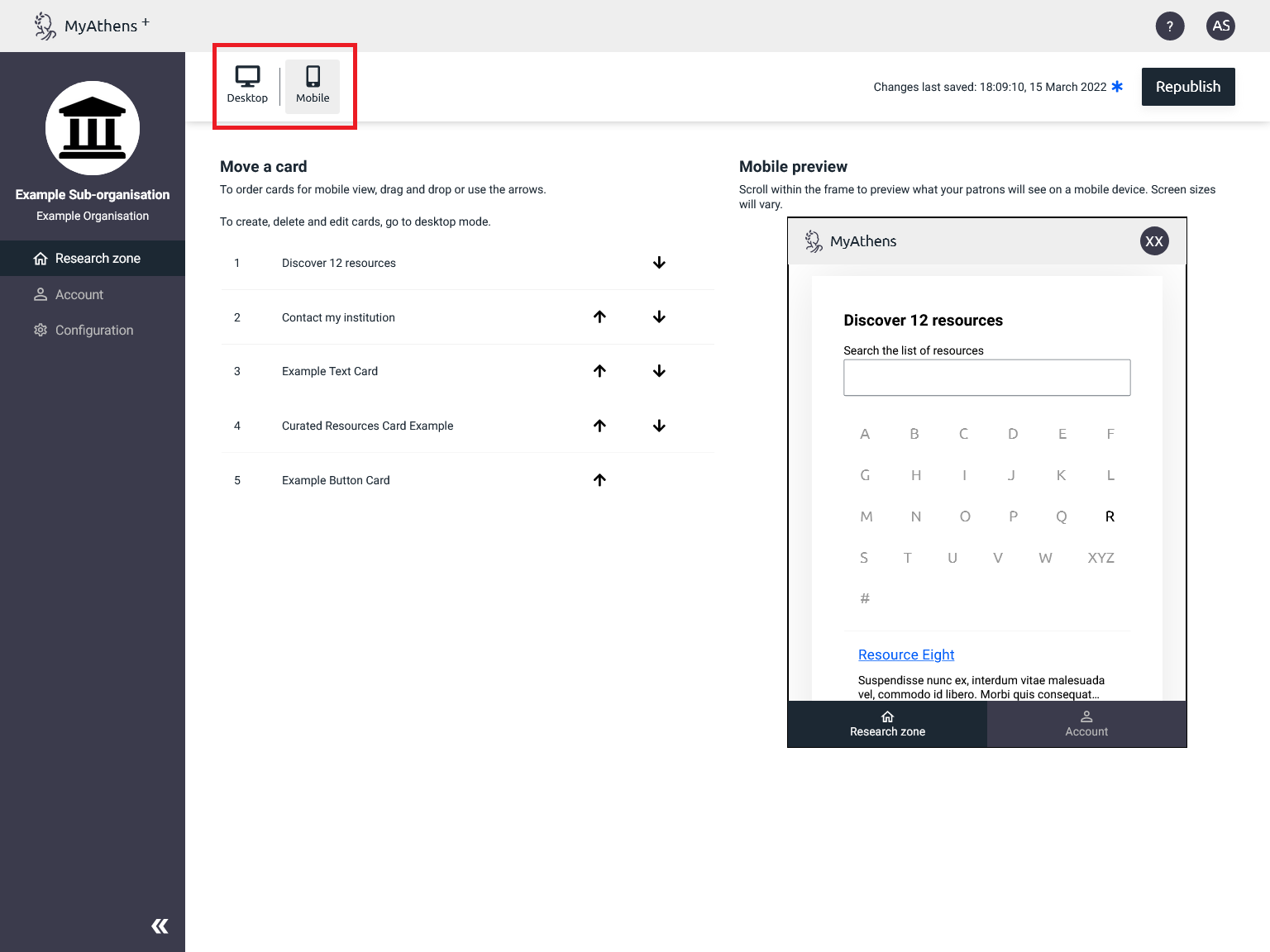1270x952 pixels.
Task: Click the Republish button
Action: pyautogui.click(x=1187, y=87)
